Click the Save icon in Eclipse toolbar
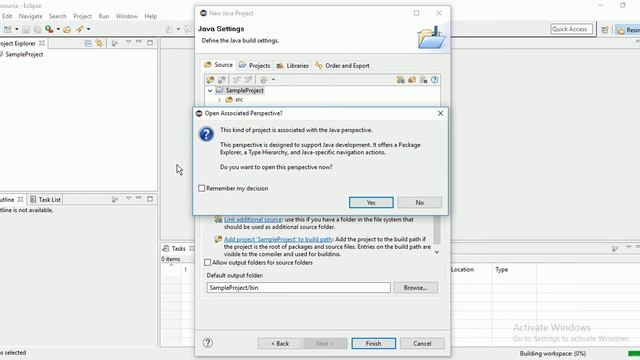This screenshot has height=360, width=640. coord(26,29)
